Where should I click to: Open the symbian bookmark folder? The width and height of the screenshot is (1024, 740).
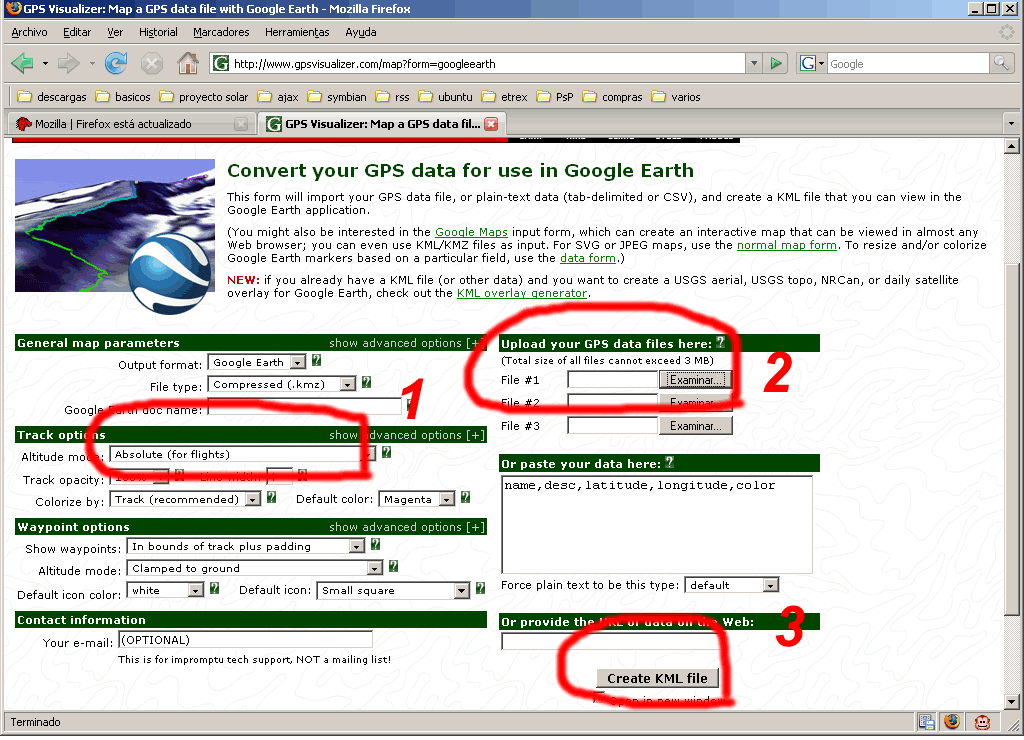coord(337,97)
